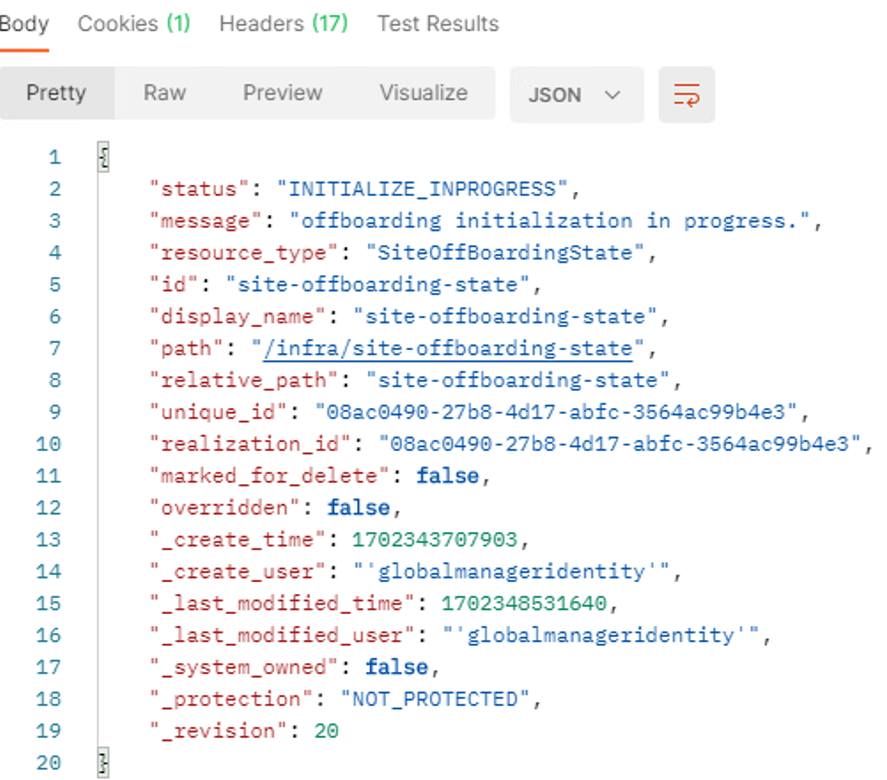Click the "NOT_PROTECTED" value
Viewport: 887px width, 780px height.
pos(435,700)
